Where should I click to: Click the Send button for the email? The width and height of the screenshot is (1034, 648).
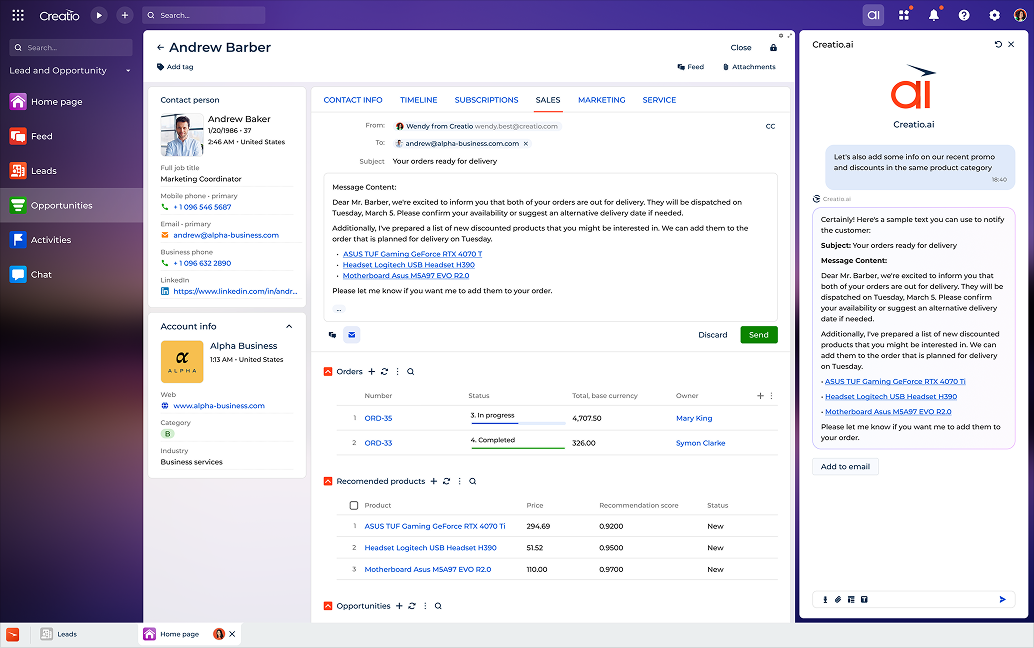[758, 335]
